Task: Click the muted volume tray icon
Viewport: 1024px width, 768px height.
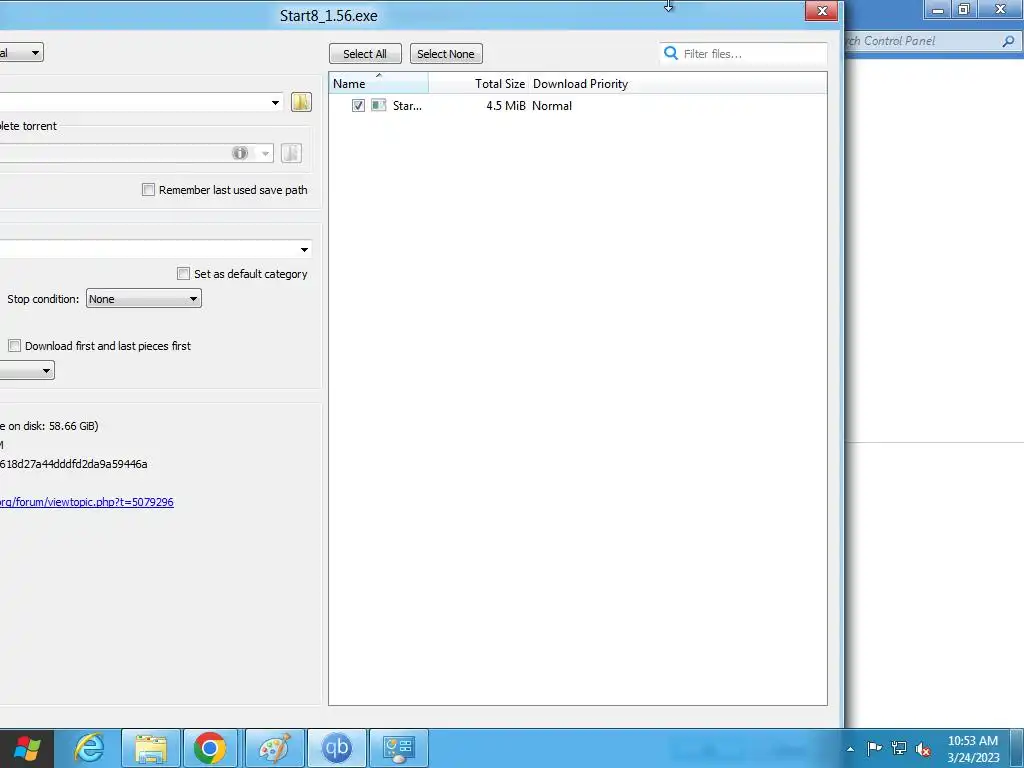Action: pyautogui.click(x=923, y=749)
